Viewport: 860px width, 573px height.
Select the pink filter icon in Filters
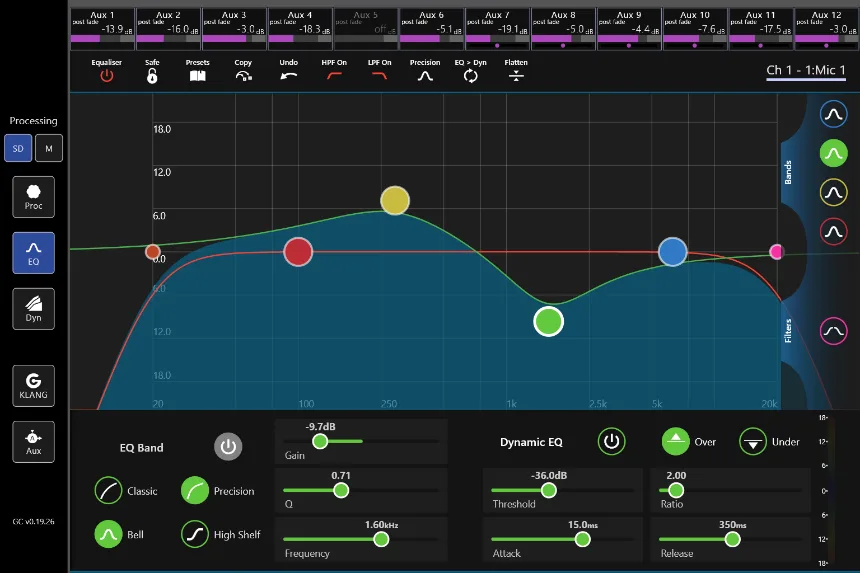(x=833, y=331)
